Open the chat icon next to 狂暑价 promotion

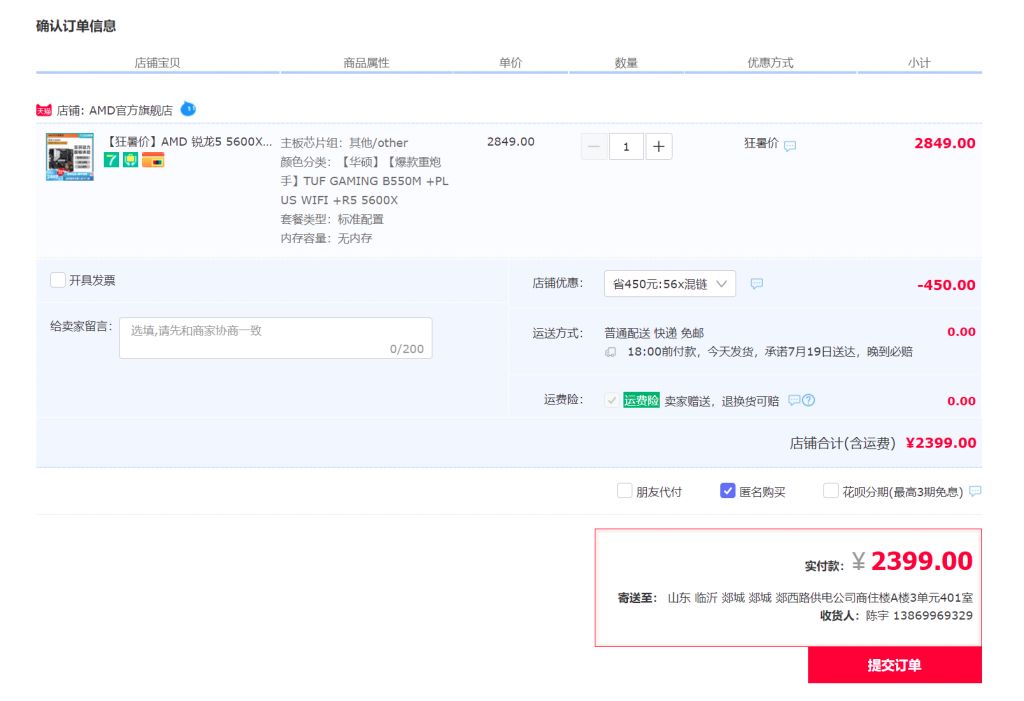[789, 145]
